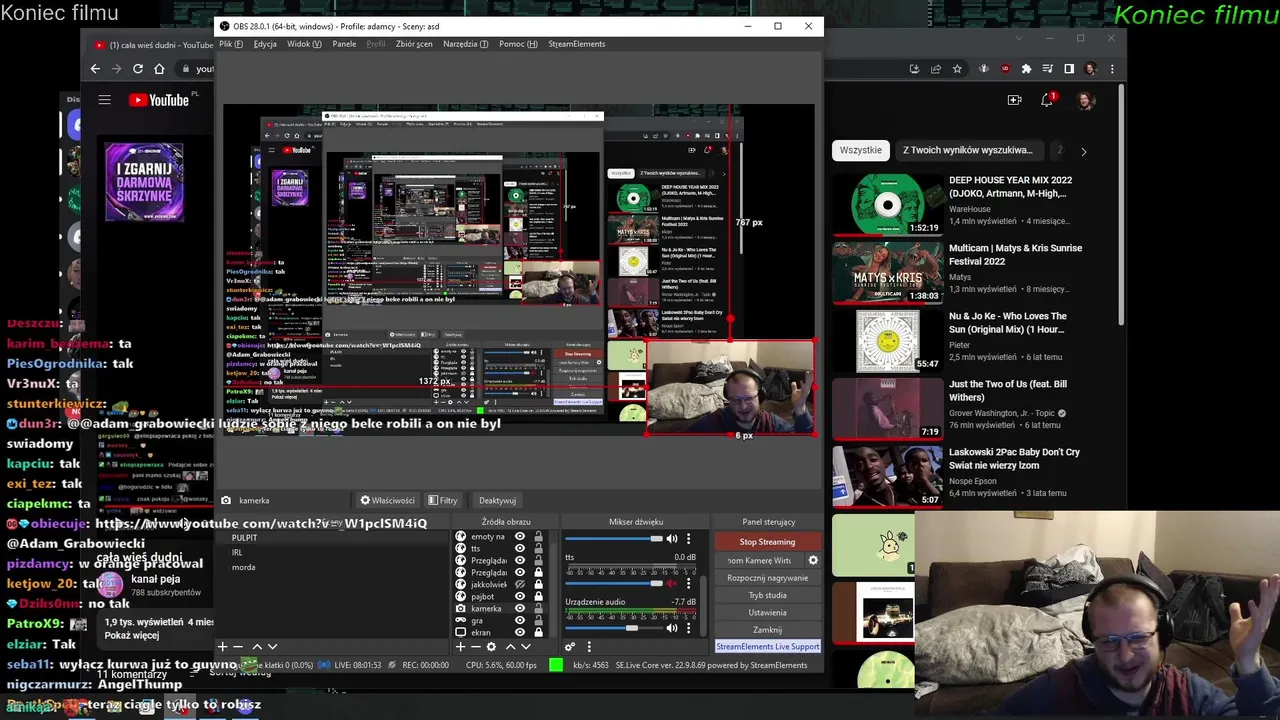Add a new scene with the plus button
This screenshot has height=720, width=1280.
(x=222, y=647)
